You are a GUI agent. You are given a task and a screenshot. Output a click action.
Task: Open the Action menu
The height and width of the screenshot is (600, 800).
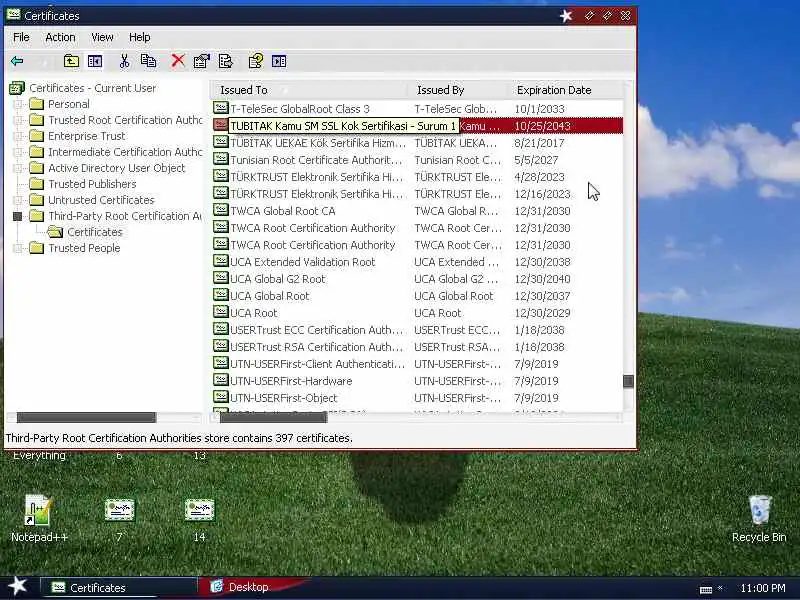pyautogui.click(x=60, y=37)
